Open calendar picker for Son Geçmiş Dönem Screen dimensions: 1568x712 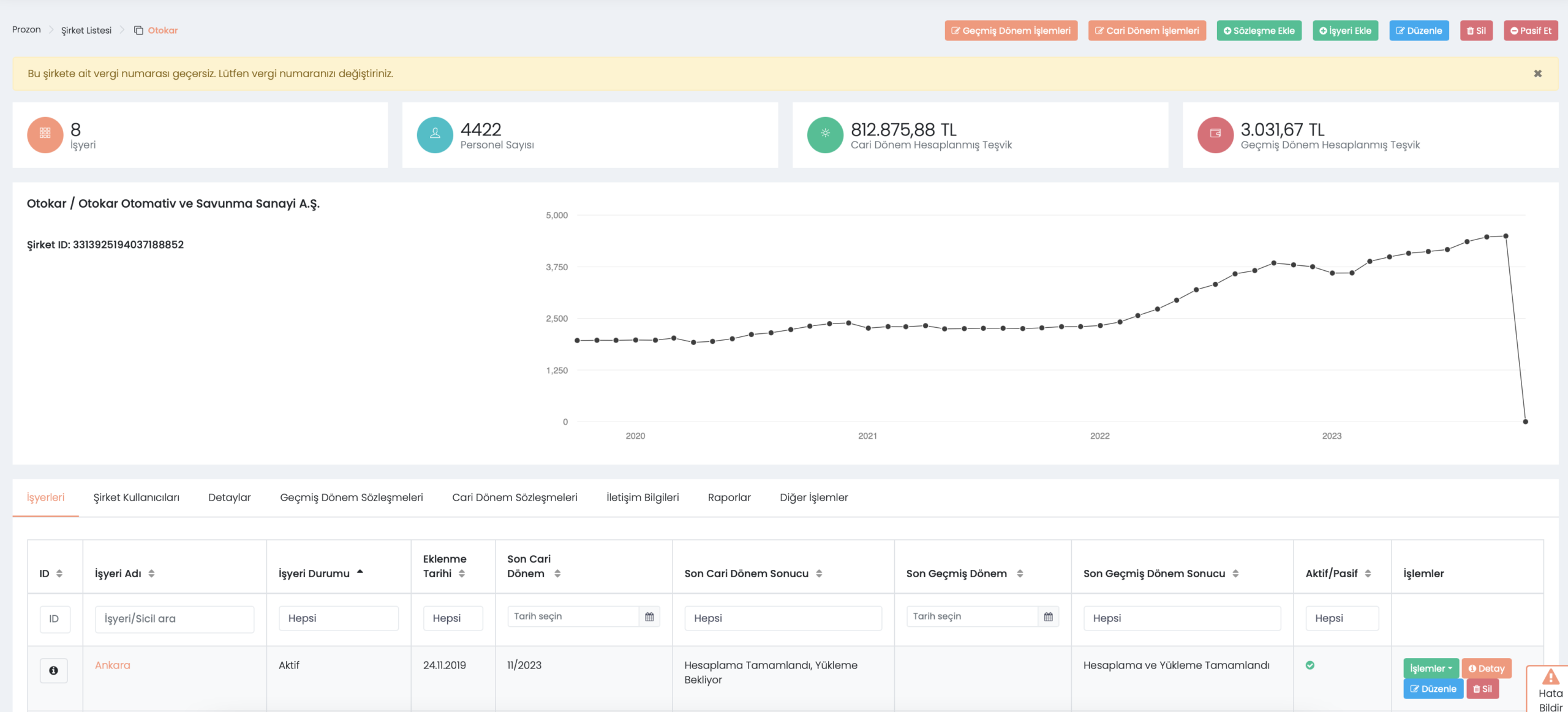point(1048,616)
